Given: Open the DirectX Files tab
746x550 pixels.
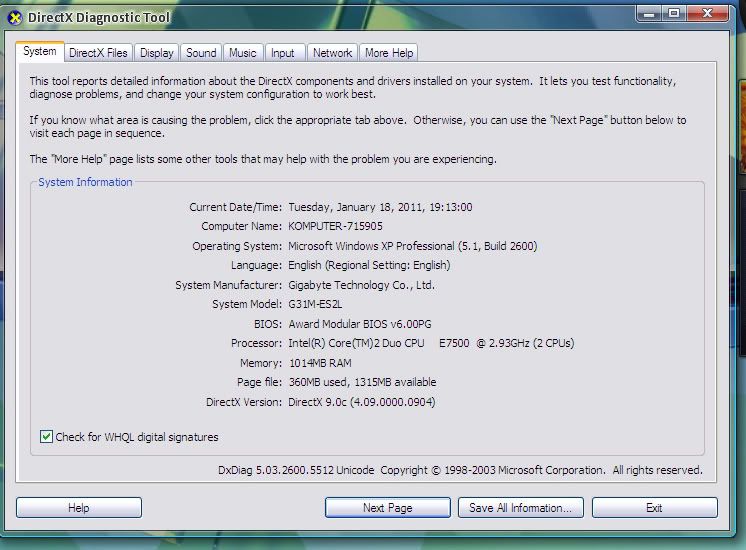Looking at the screenshot, I should tap(98, 53).
